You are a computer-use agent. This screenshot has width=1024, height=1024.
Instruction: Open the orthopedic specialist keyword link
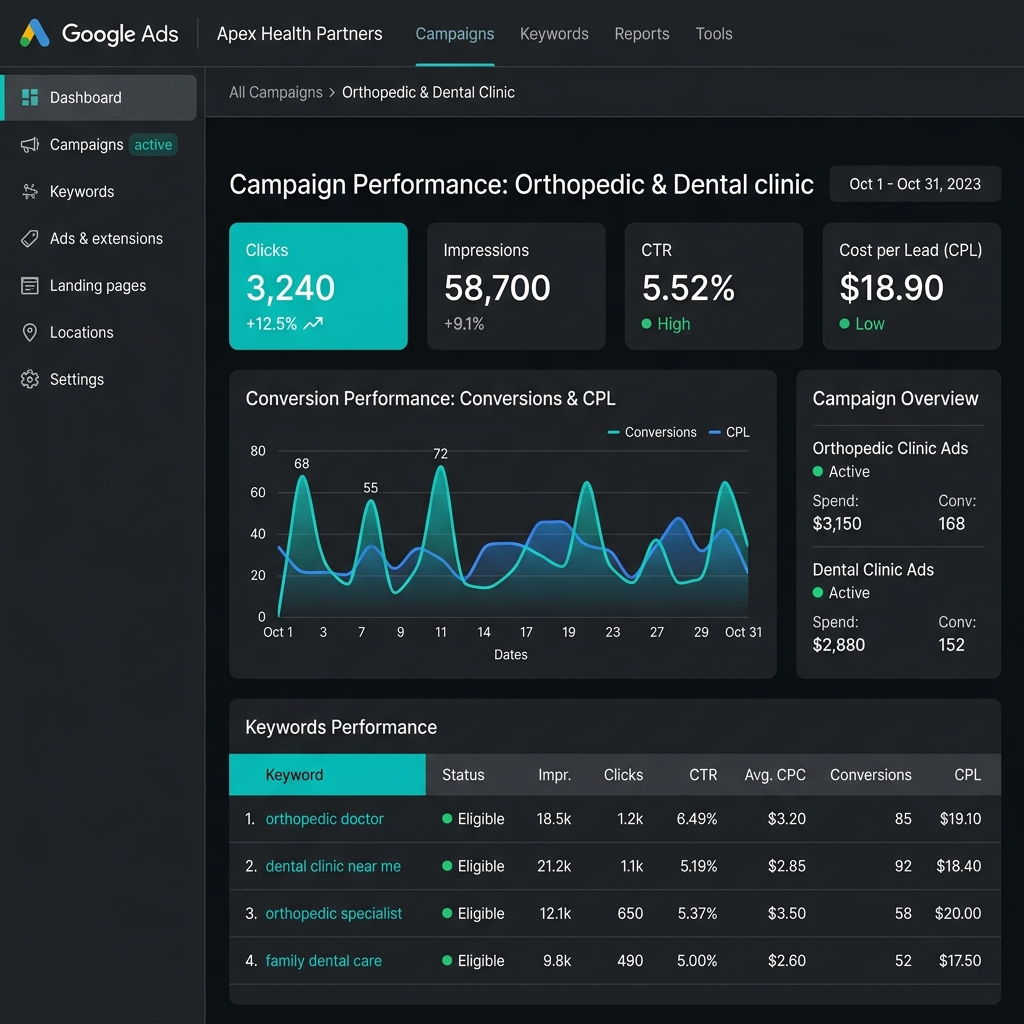pos(334,914)
